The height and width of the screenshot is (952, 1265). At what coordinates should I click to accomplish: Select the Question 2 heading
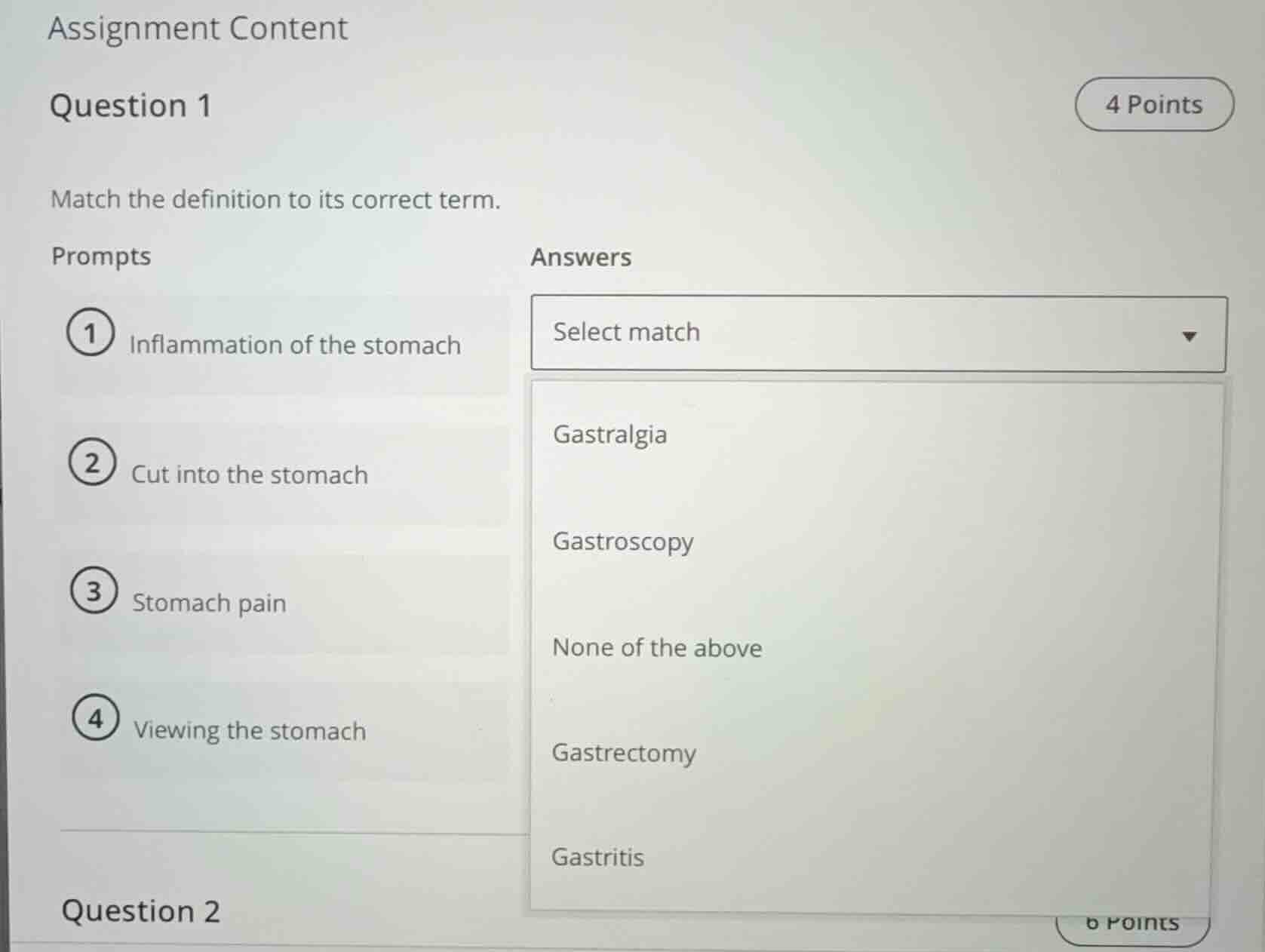(x=140, y=911)
